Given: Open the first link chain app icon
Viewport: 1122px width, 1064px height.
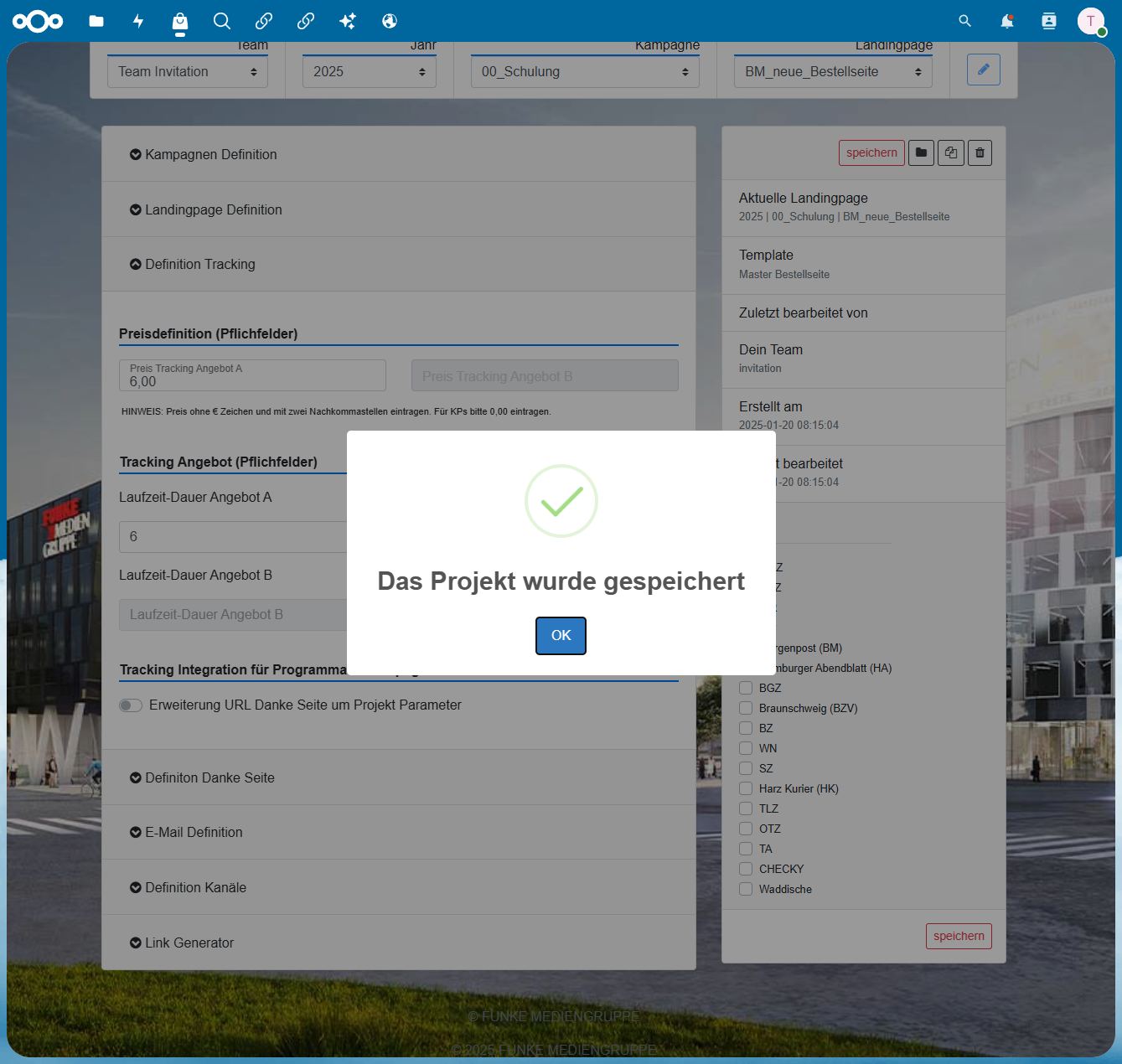Looking at the screenshot, I should pyautogui.click(x=264, y=21).
